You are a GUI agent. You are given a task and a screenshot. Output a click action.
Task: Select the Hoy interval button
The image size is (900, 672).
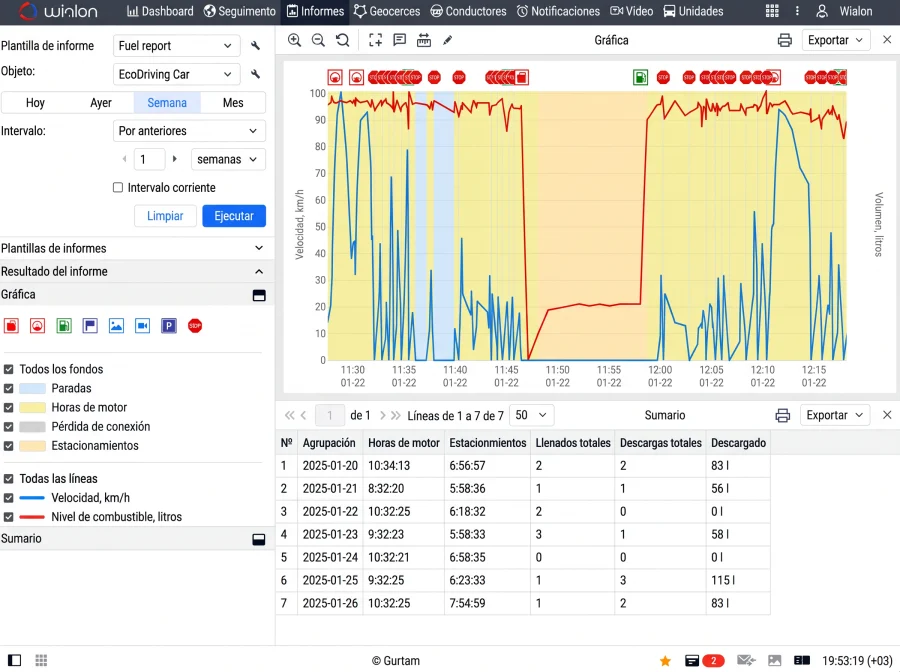click(x=35, y=103)
